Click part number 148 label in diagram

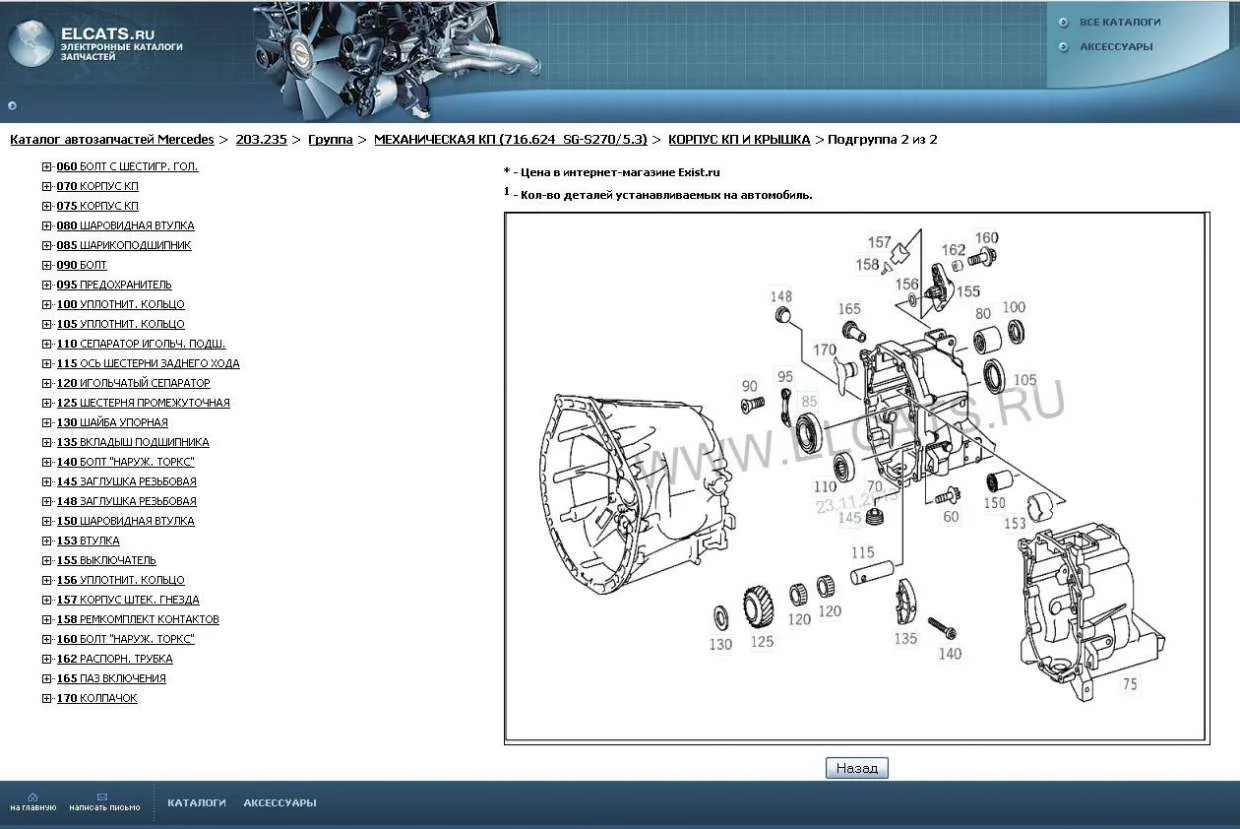[781, 296]
